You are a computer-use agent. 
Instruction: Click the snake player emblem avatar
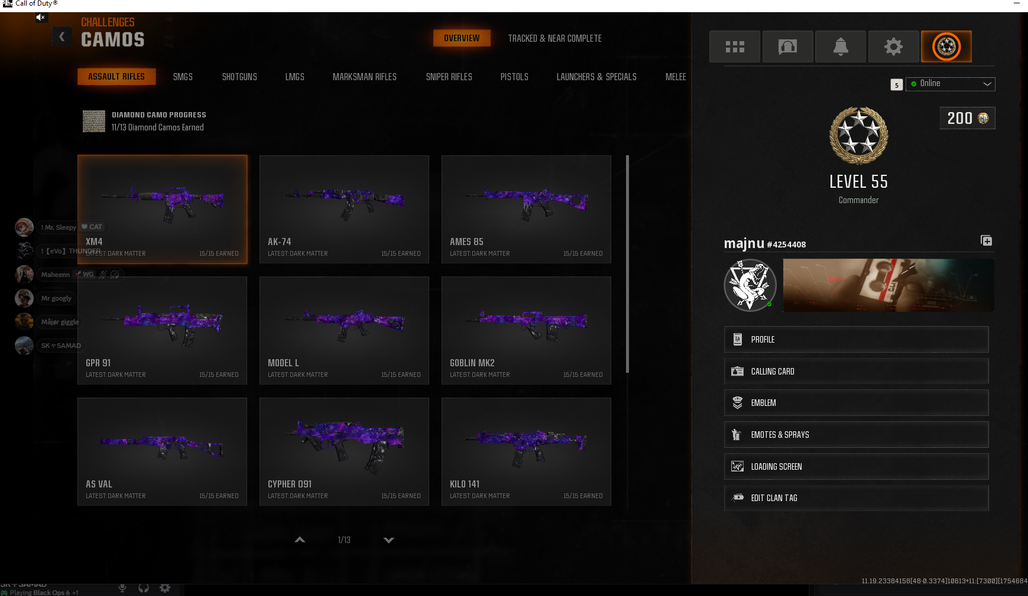pyautogui.click(x=750, y=285)
